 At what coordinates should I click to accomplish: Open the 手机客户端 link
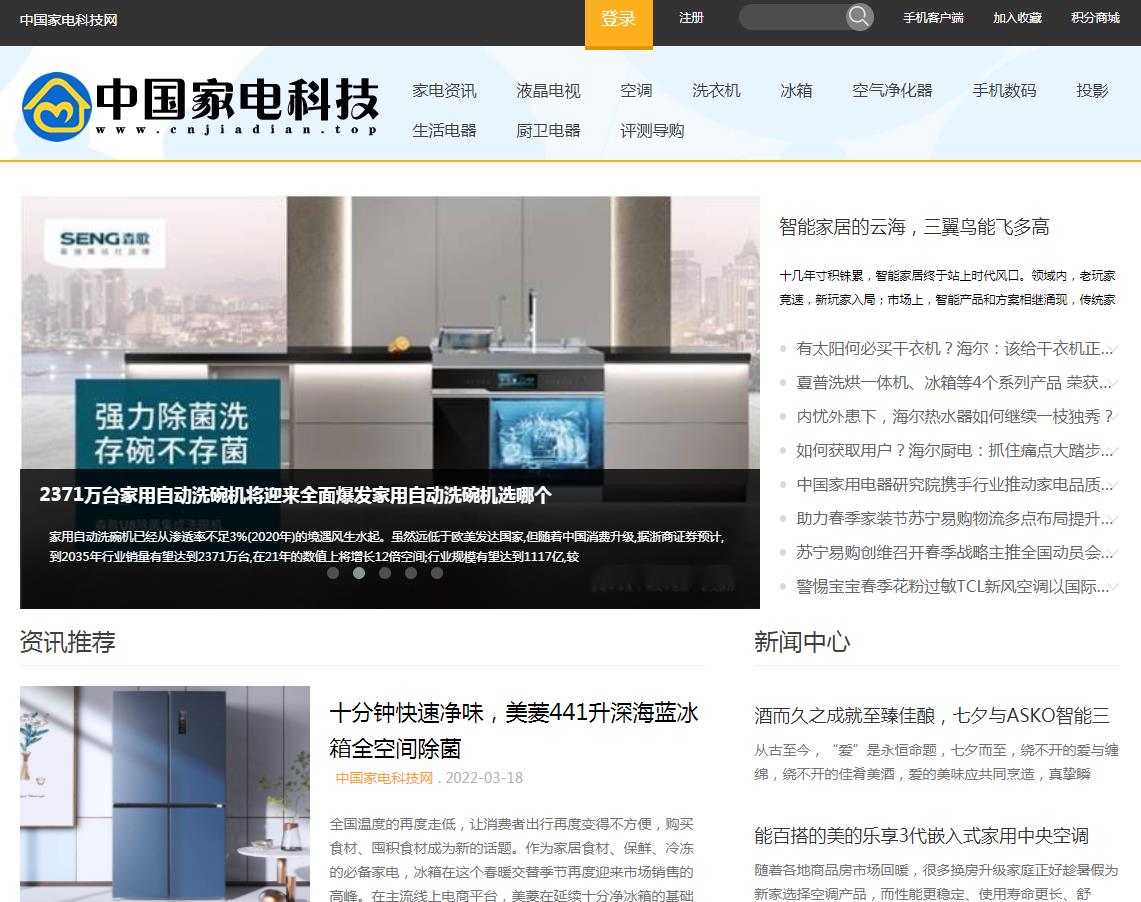click(x=934, y=17)
